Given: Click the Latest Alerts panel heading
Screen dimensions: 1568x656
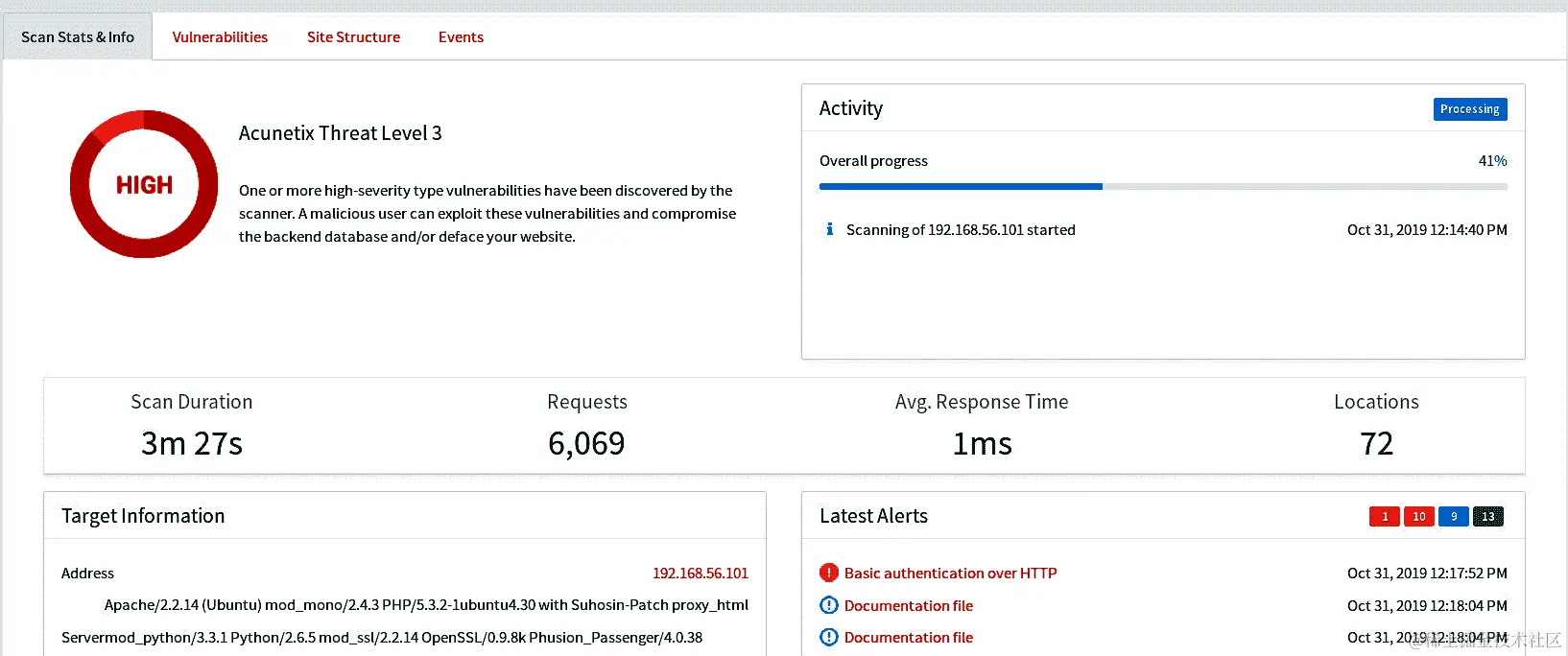Looking at the screenshot, I should point(873,516).
